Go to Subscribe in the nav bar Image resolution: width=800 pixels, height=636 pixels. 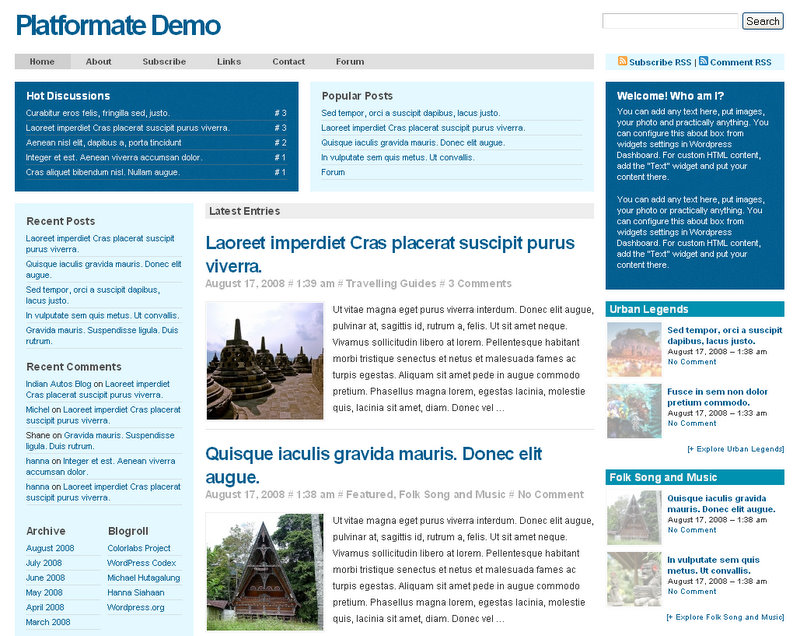[164, 62]
